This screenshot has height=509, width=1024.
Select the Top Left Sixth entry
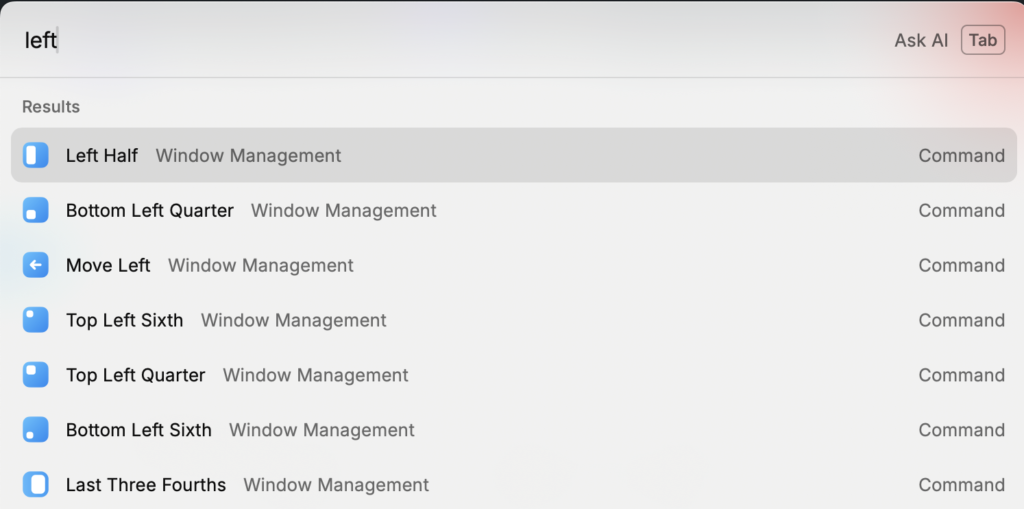tap(125, 320)
